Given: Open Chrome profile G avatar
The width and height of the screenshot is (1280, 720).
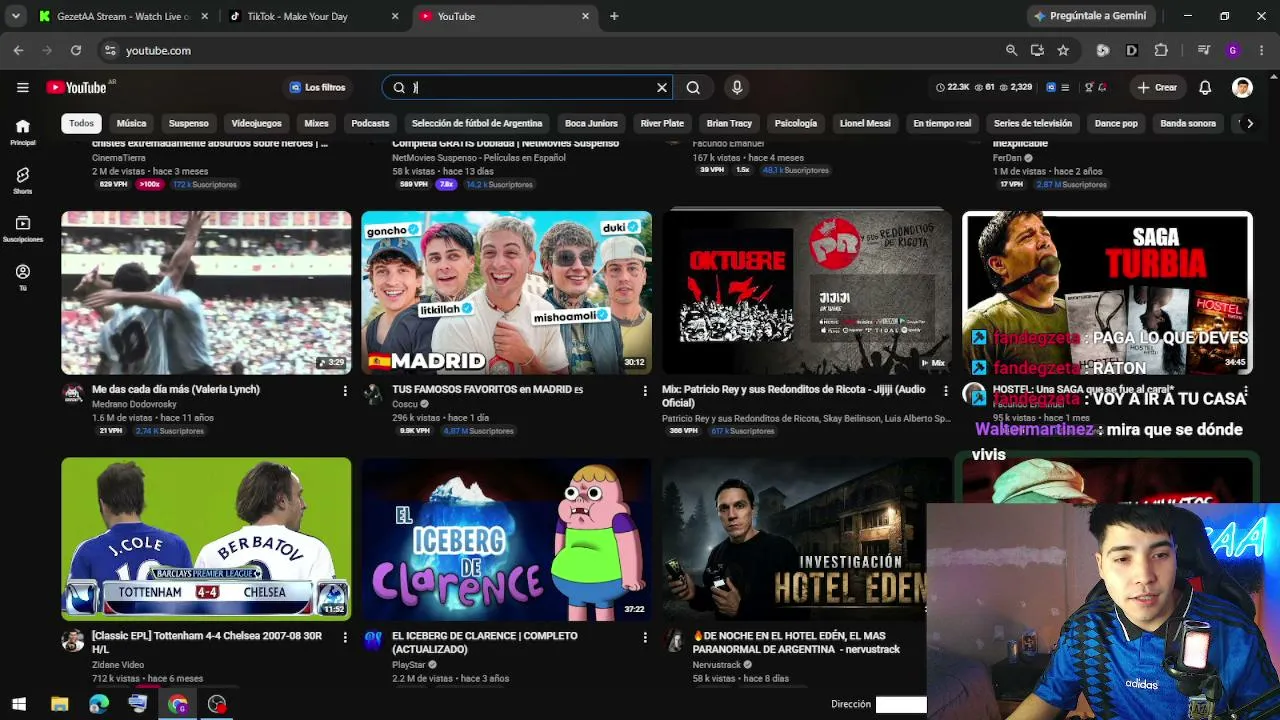Looking at the screenshot, I should (1233, 50).
